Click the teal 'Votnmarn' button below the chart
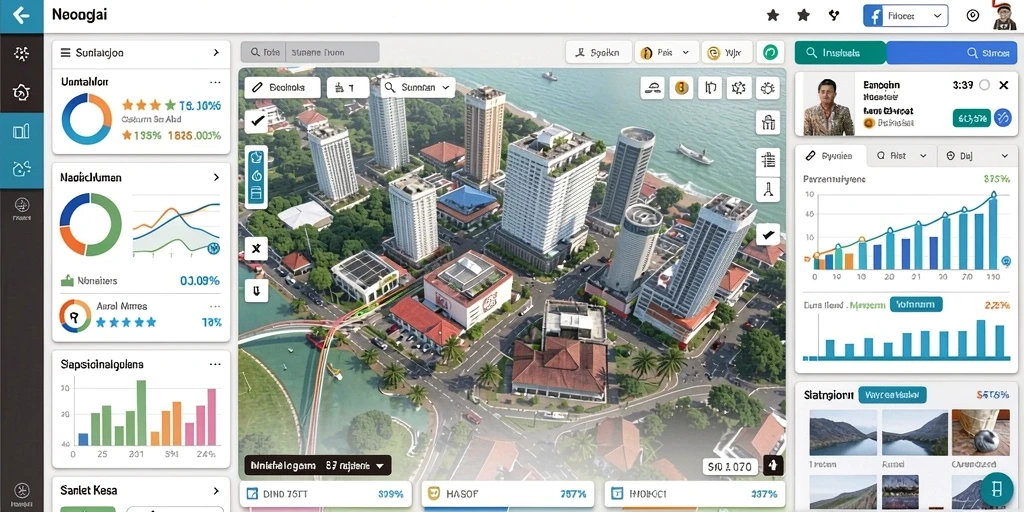This screenshot has height=512, width=1024. pyautogui.click(x=916, y=304)
